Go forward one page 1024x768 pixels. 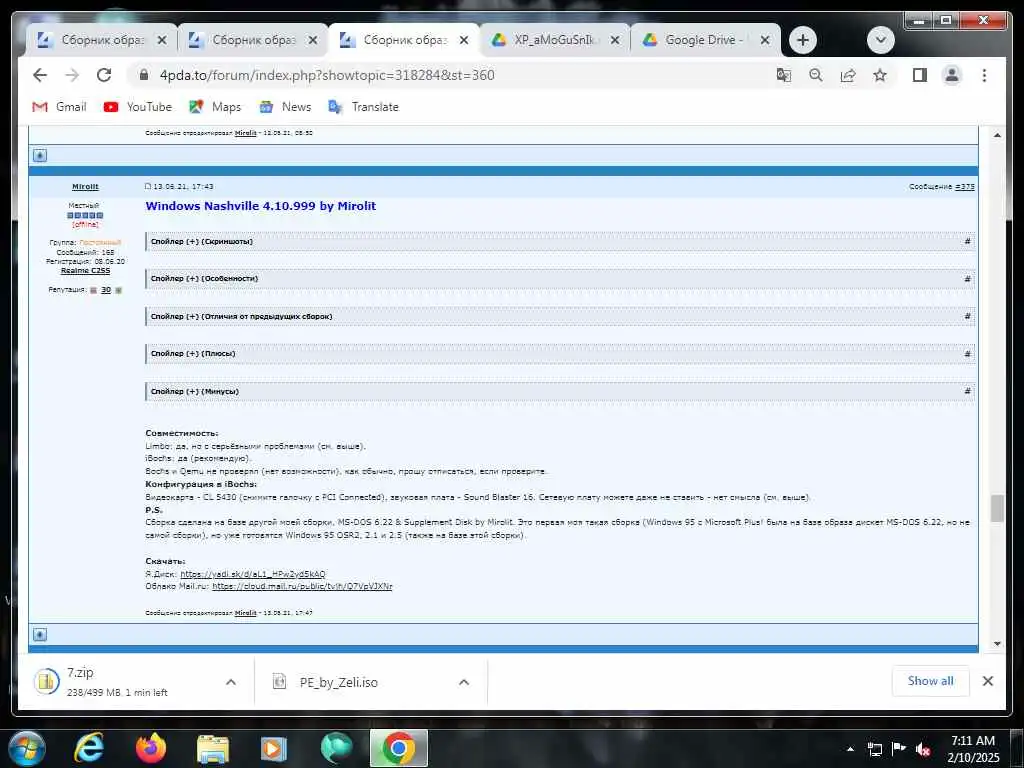tap(72, 75)
